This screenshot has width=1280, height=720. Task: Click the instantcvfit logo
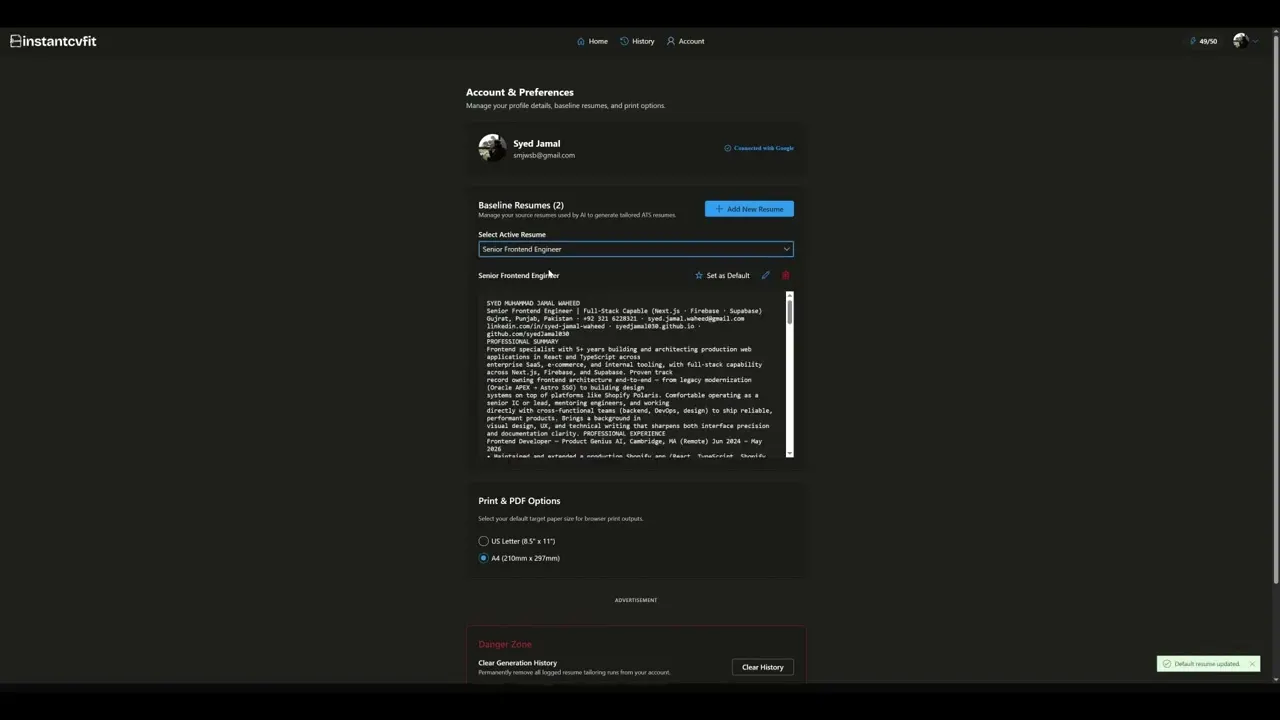53,41
